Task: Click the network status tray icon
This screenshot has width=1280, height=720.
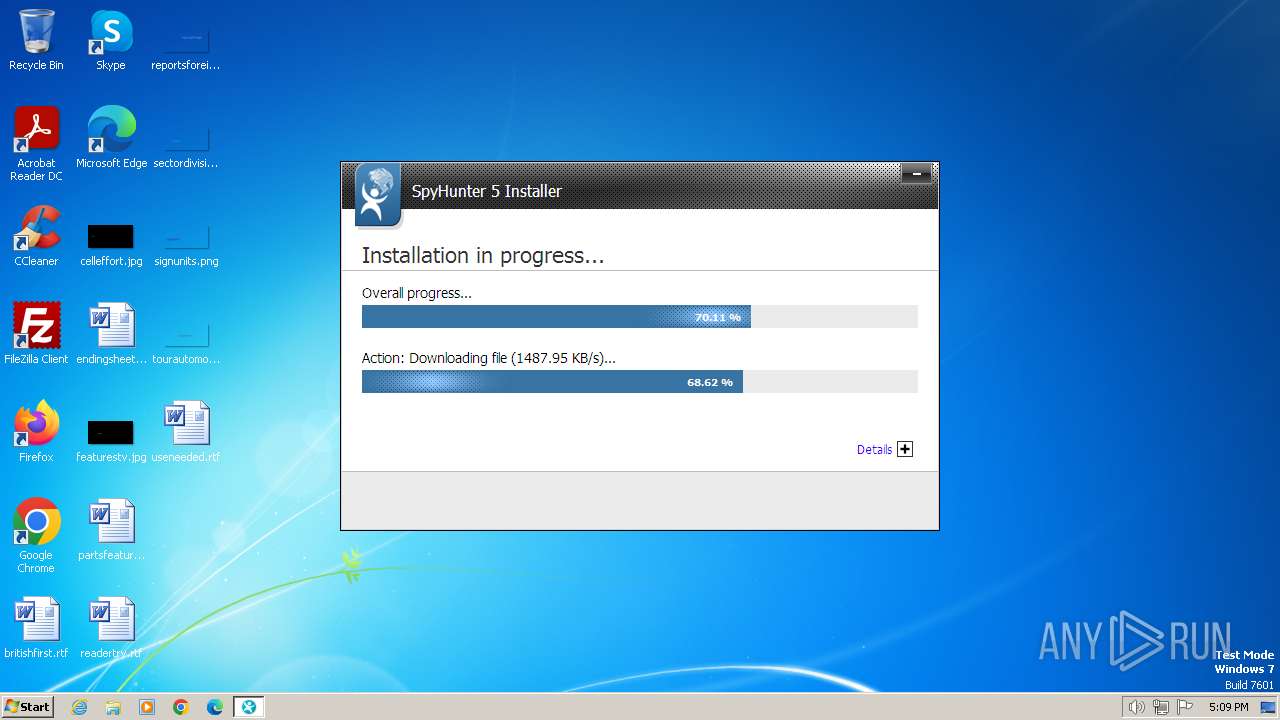Action: click(x=1161, y=707)
